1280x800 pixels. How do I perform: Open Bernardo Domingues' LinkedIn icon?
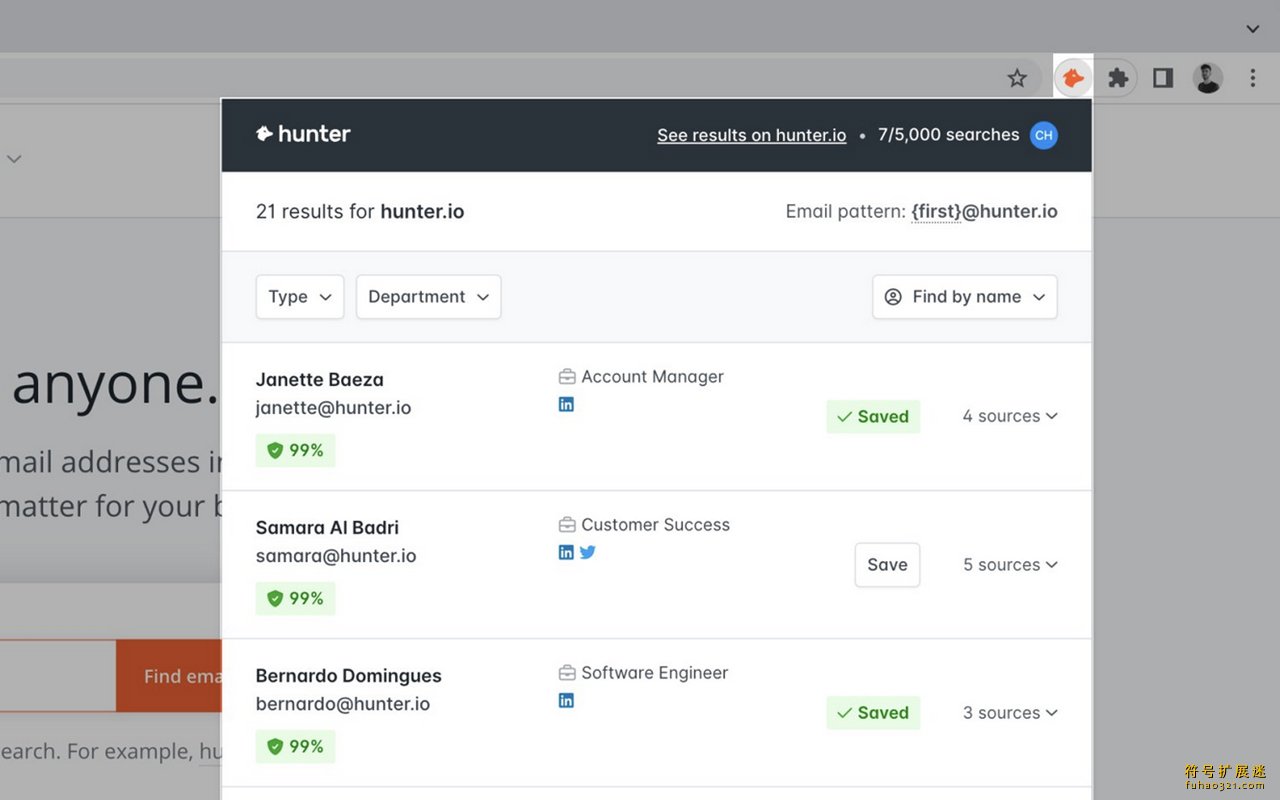coord(566,700)
